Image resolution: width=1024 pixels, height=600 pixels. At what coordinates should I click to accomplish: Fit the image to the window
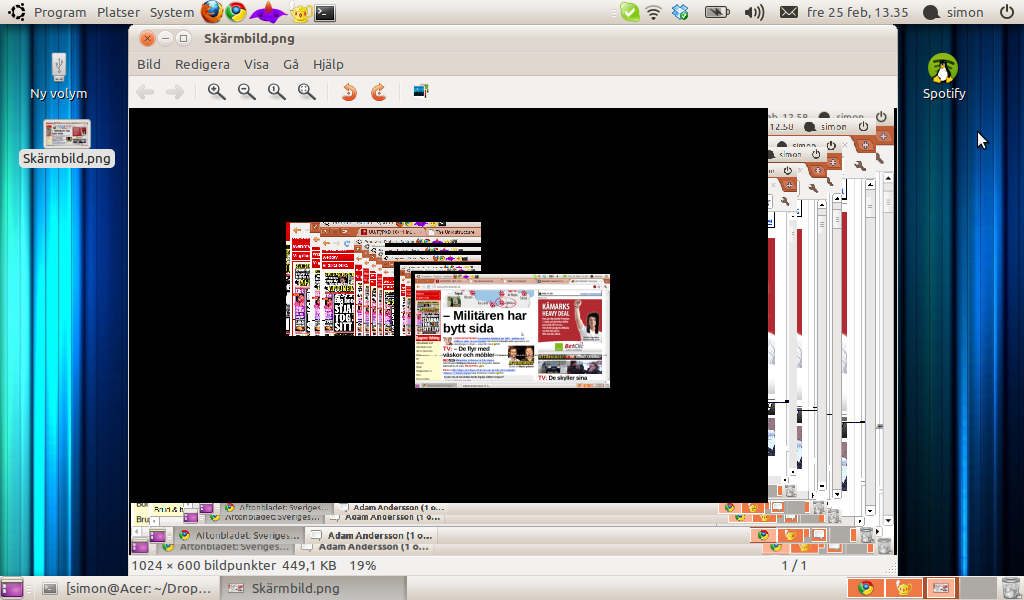[307, 92]
